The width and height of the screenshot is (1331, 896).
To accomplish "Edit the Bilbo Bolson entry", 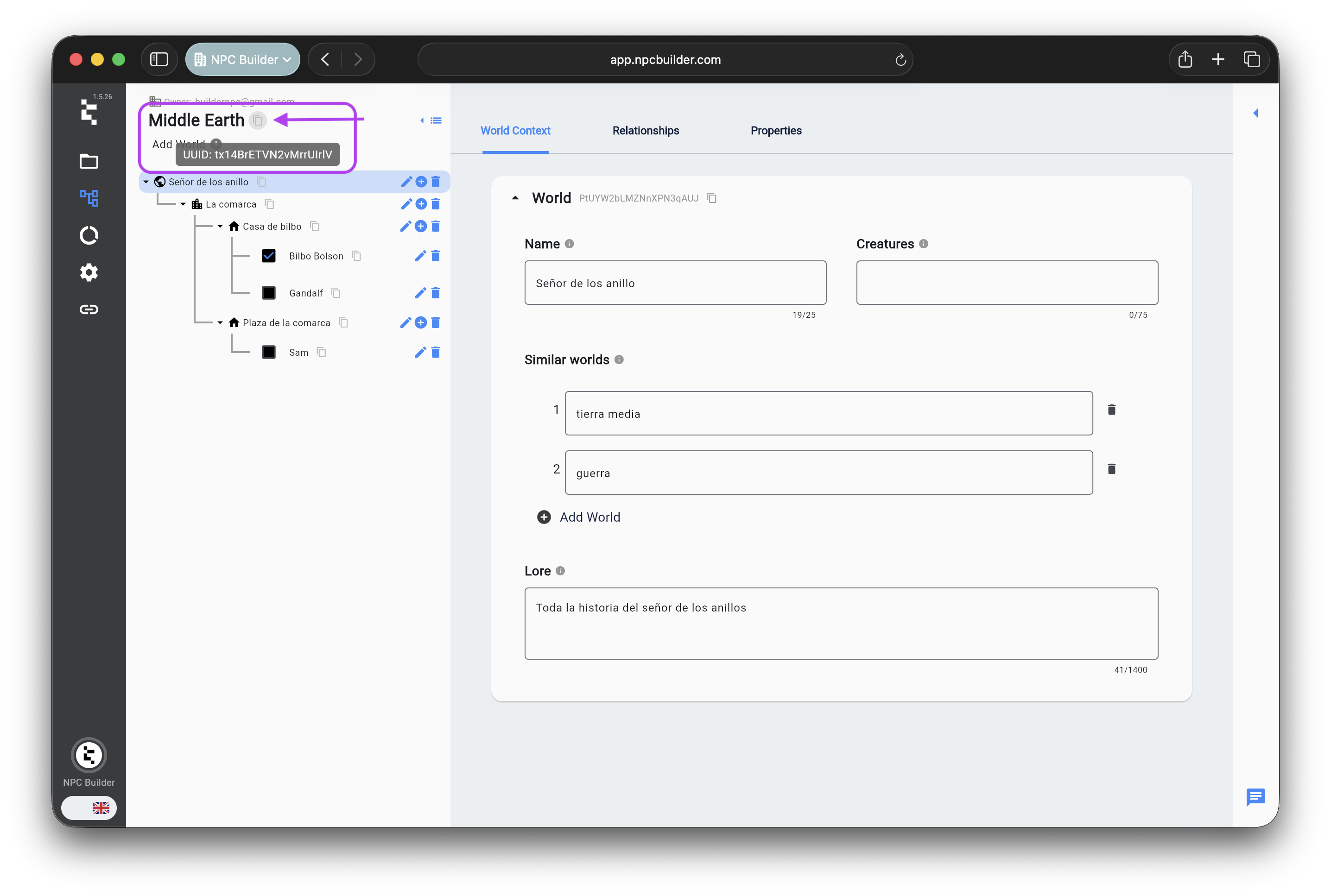I will point(420,256).
